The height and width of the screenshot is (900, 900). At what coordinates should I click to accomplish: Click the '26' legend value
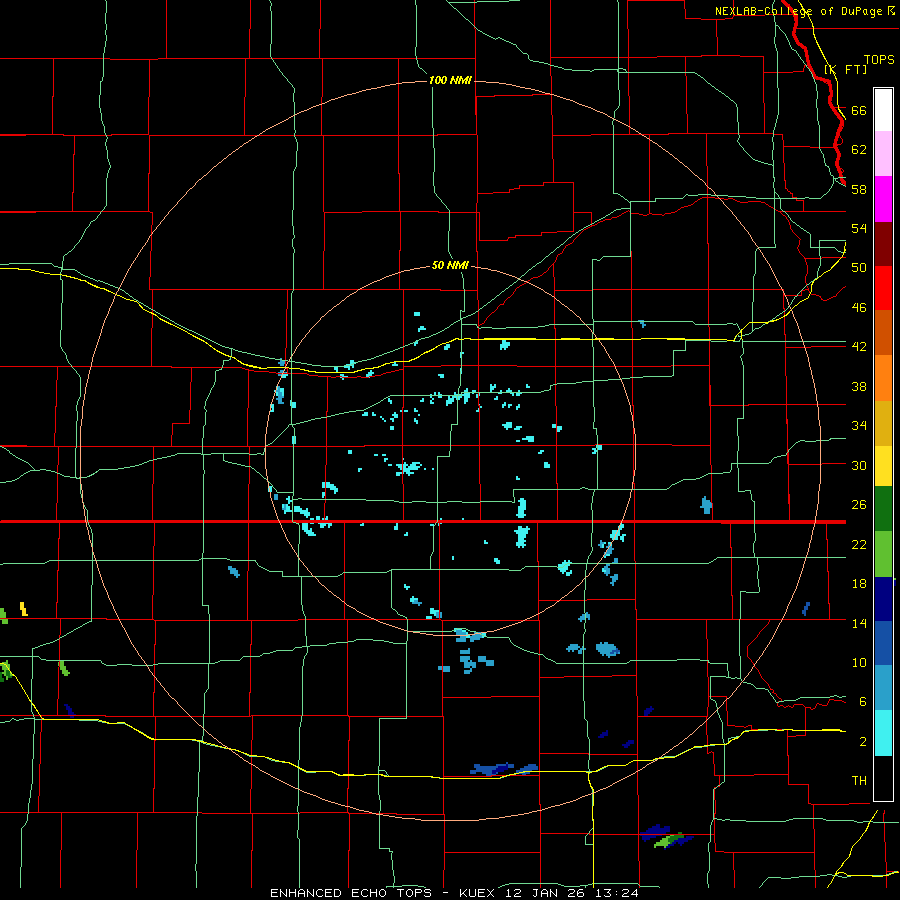(859, 505)
